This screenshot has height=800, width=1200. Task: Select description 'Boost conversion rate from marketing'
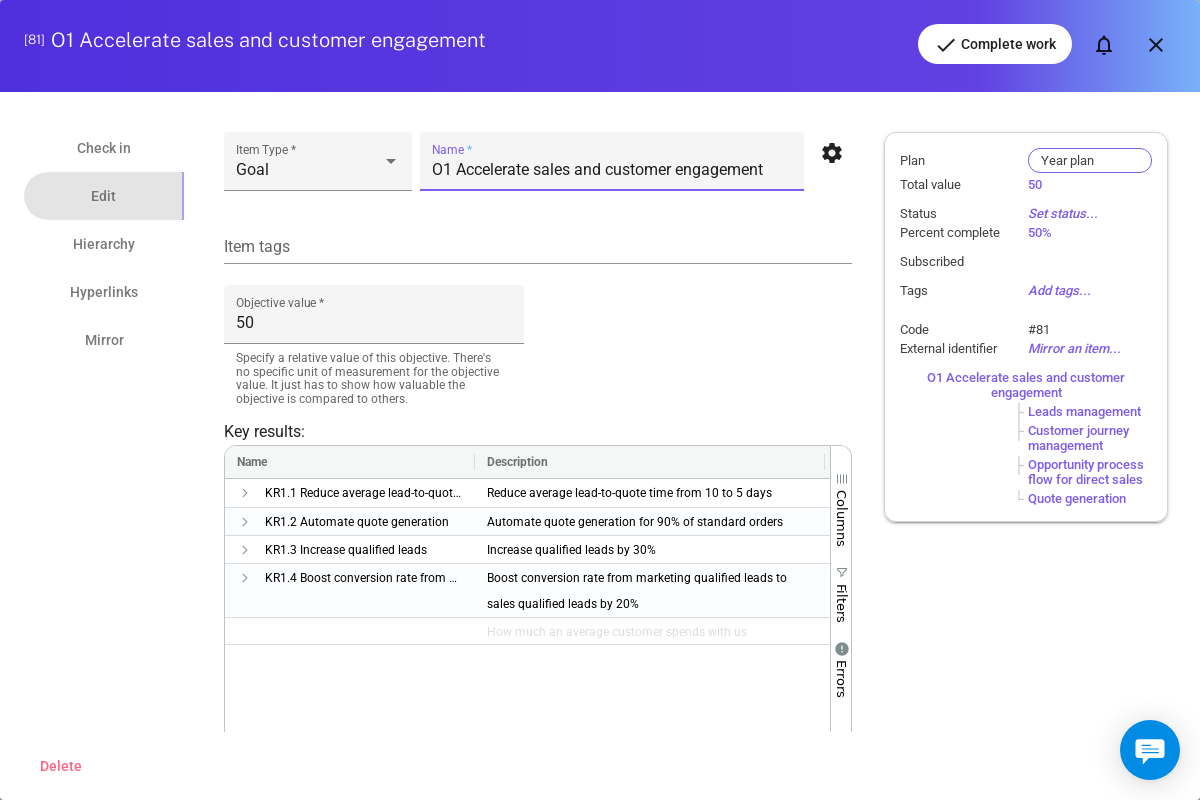[x=637, y=591]
